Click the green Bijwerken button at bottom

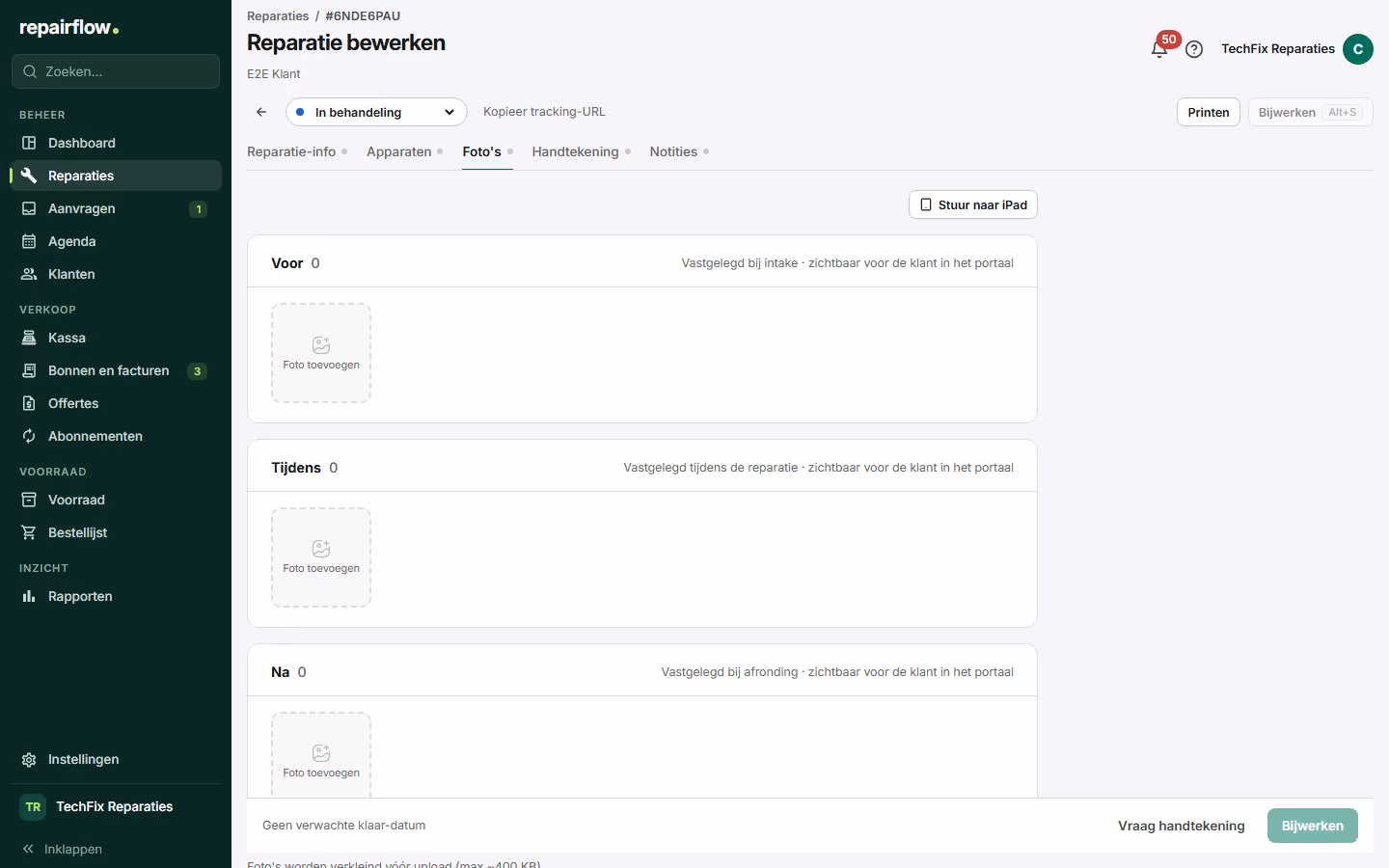tap(1313, 826)
